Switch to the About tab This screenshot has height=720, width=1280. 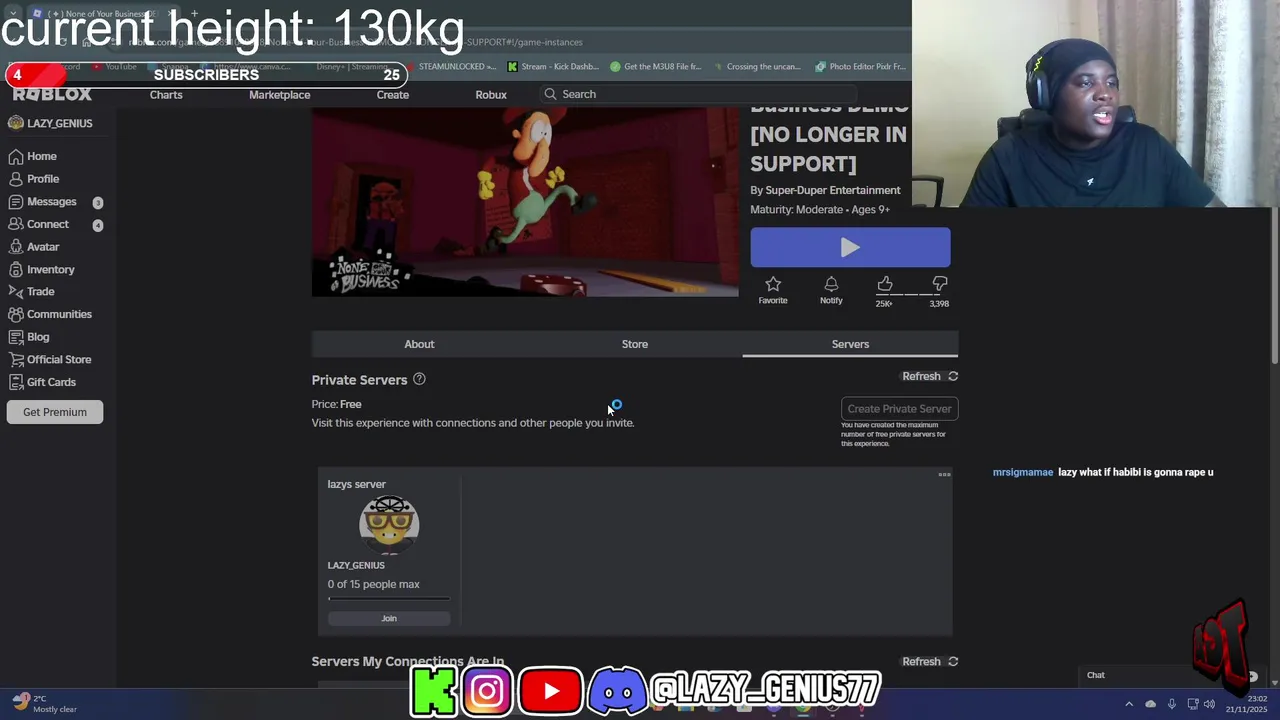[x=419, y=344]
